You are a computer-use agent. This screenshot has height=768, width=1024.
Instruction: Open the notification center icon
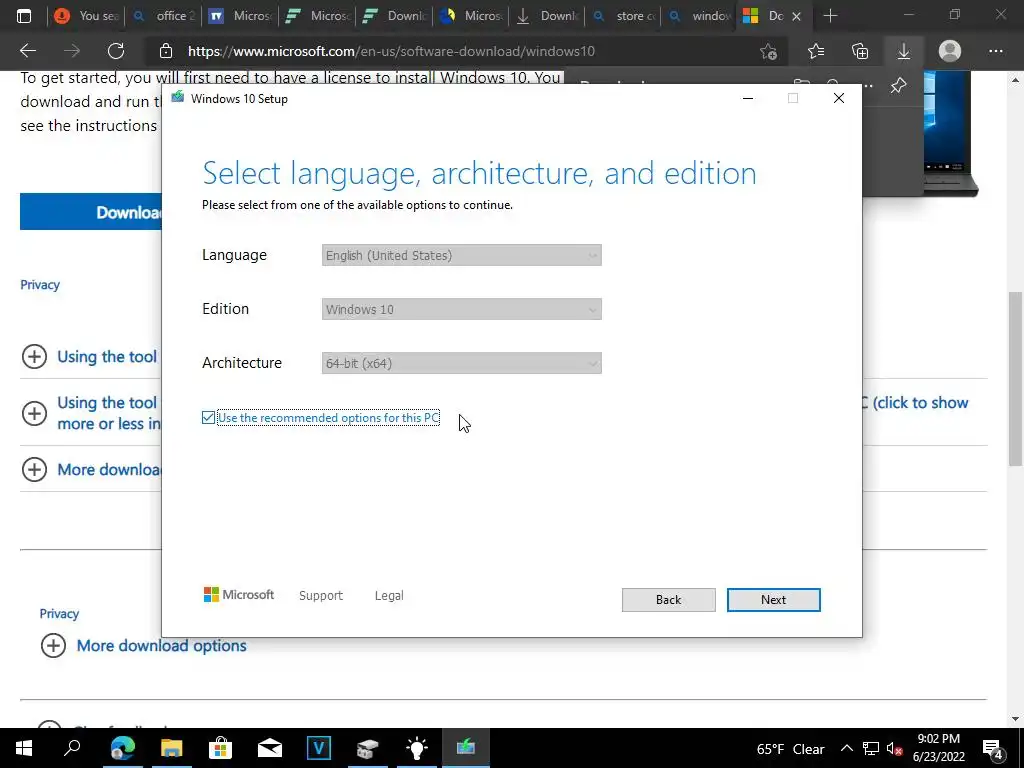pos(993,749)
